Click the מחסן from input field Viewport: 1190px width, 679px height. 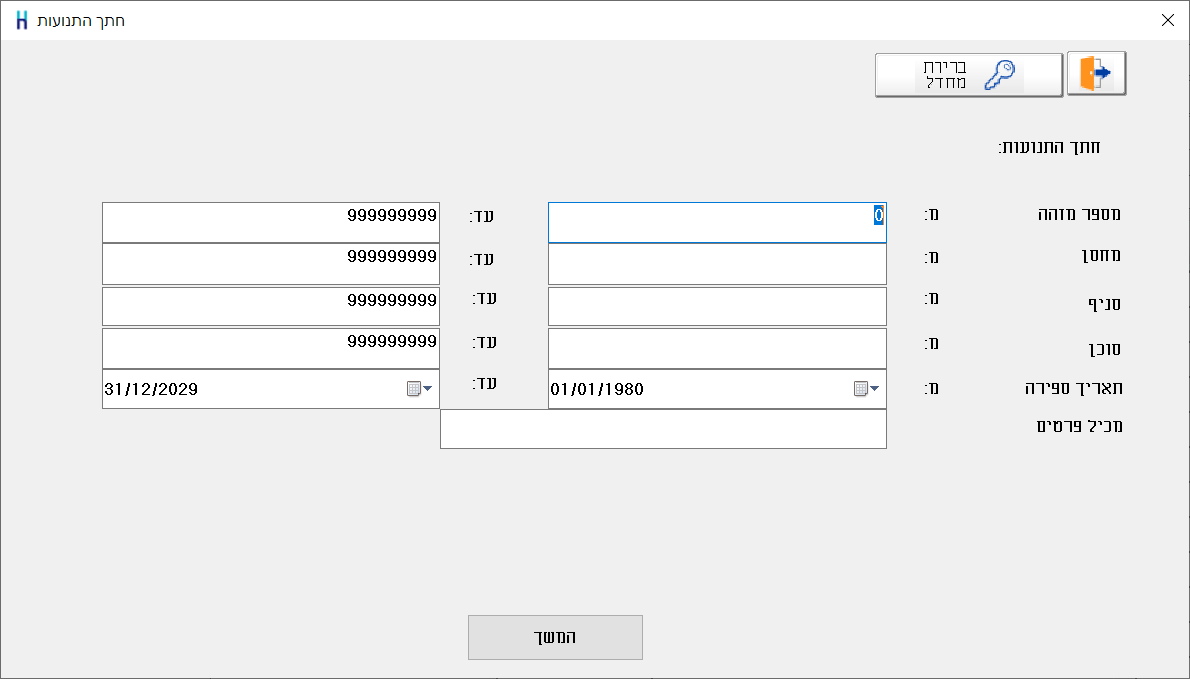[717, 264]
